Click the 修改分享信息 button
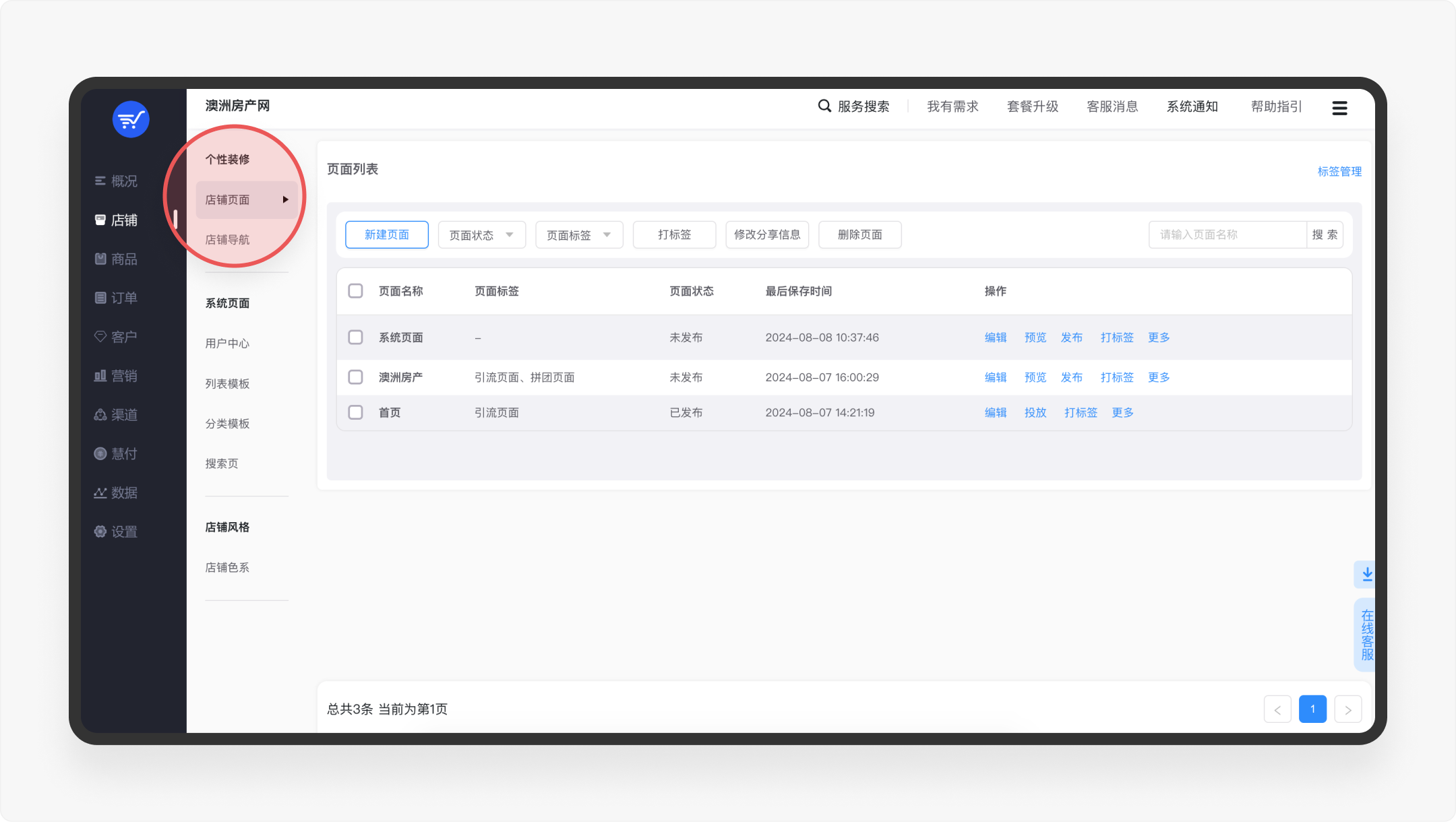 [767, 234]
